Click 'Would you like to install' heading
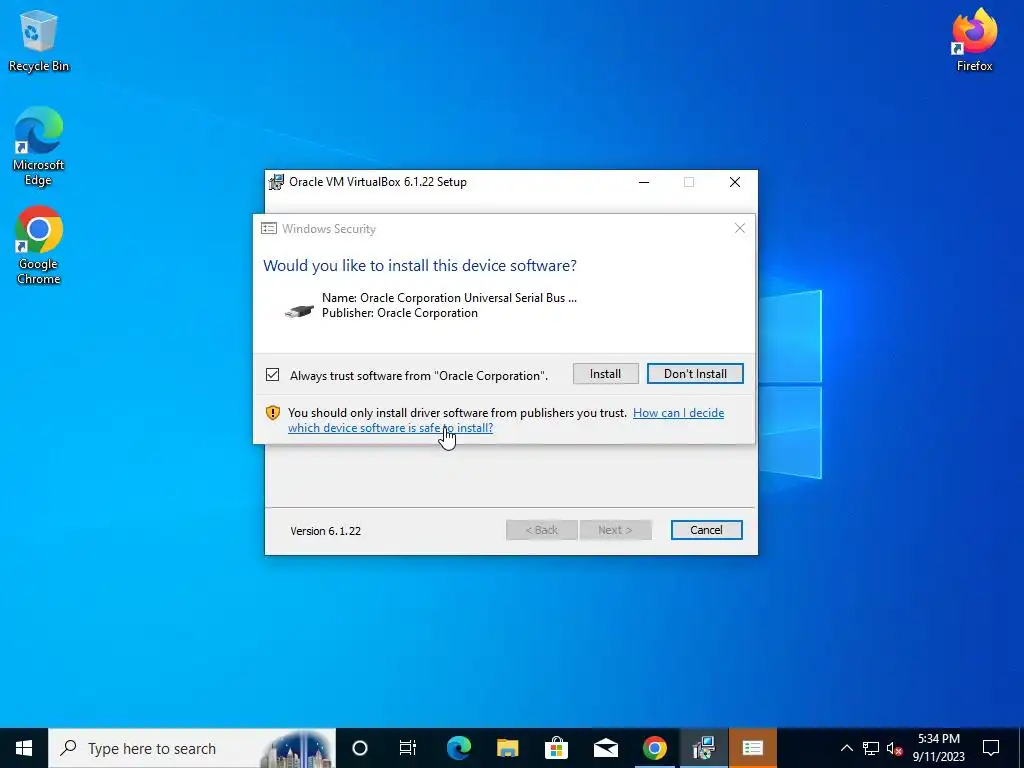Screen dimensions: 1024x768 pyautogui.click(x=420, y=266)
